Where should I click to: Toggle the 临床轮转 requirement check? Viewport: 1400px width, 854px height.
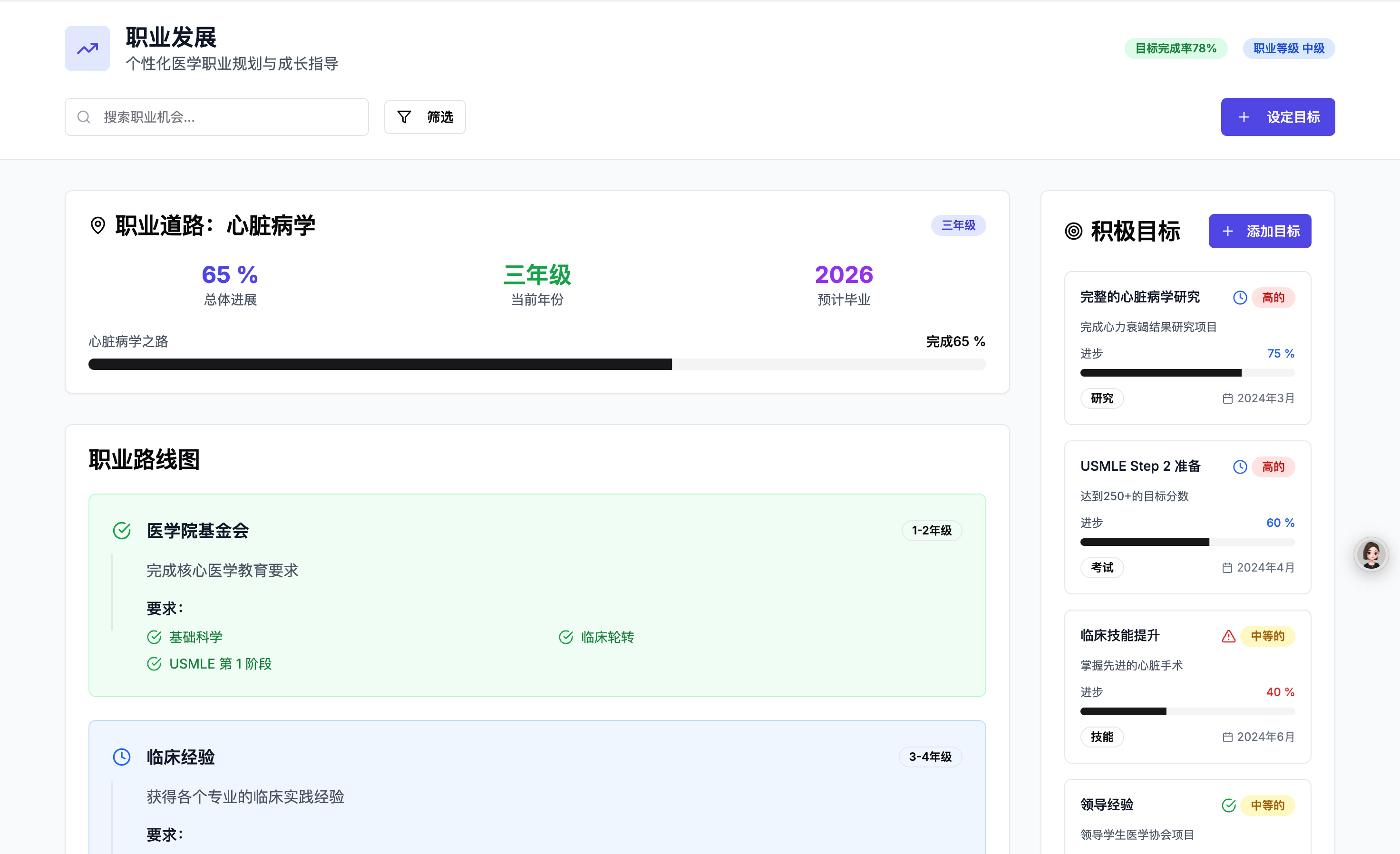pos(566,637)
